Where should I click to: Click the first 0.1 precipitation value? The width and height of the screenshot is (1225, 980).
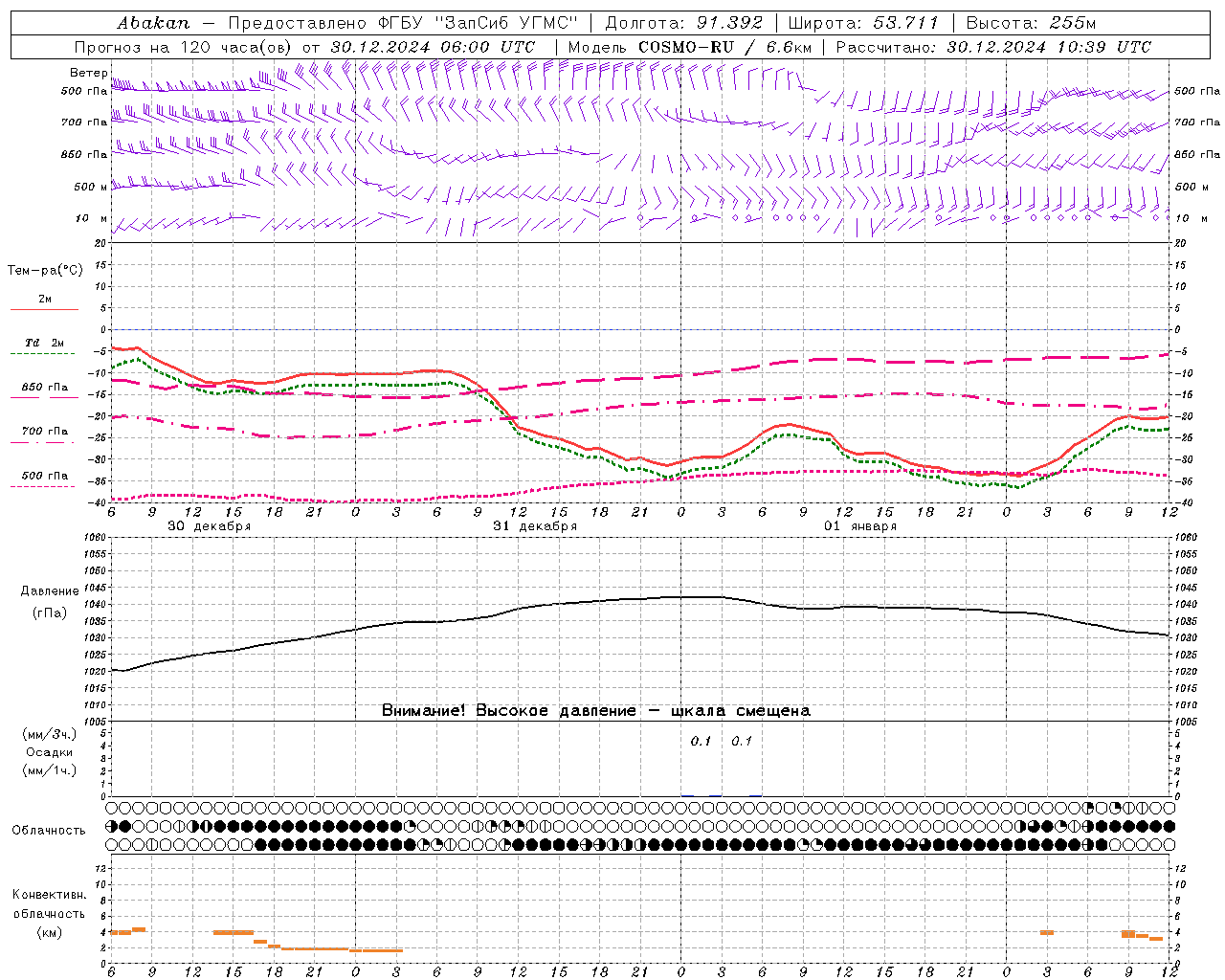pyautogui.click(x=701, y=742)
